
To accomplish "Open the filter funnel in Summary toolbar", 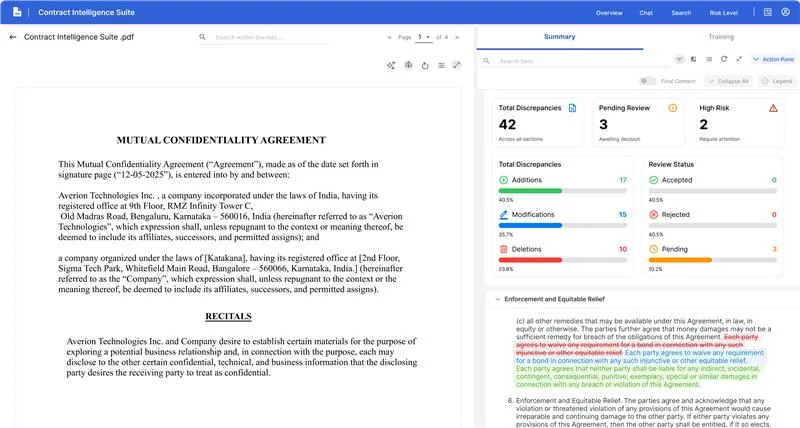I will (679, 60).
